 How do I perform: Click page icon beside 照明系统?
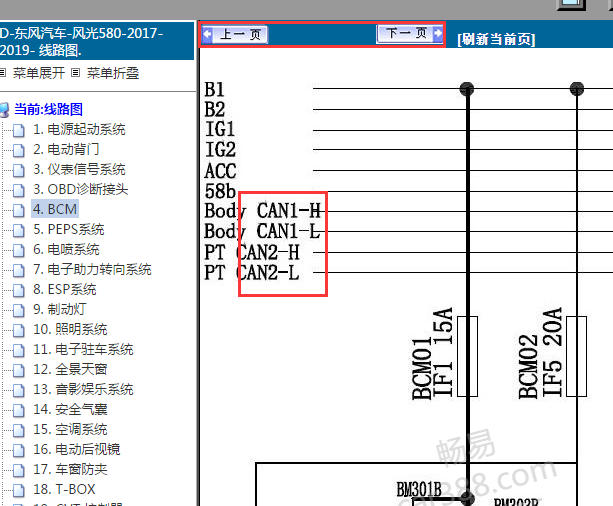(18, 330)
